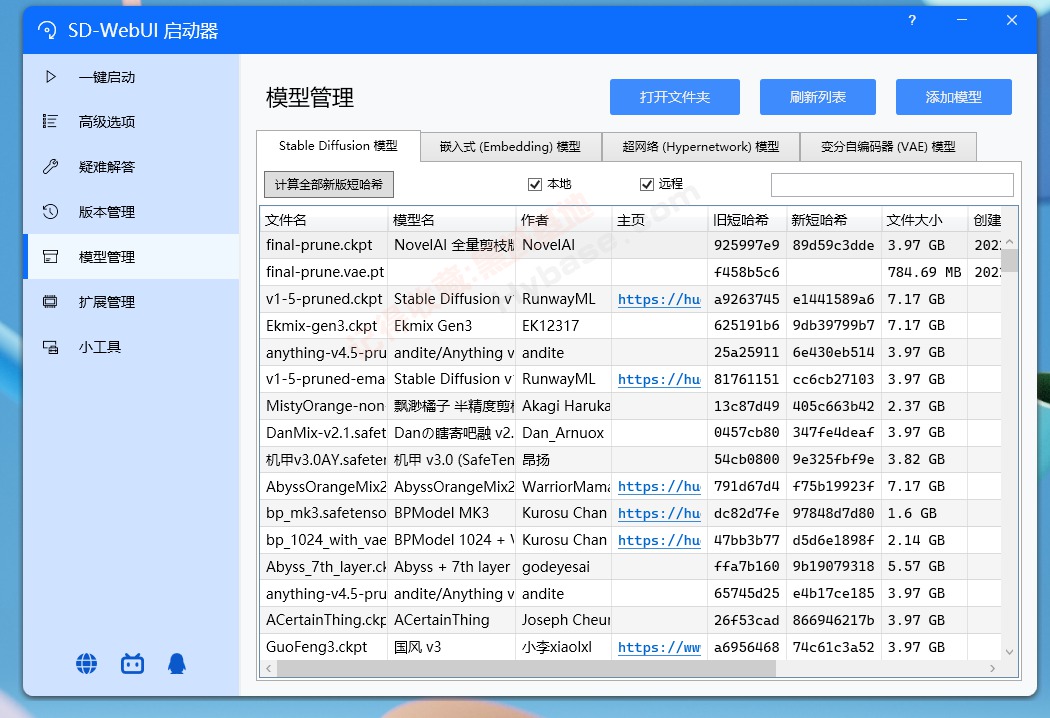This screenshot has height=718, width=1050.
Task: Click the SD-WebUI launcher logo icon
Action: coord(47,30)
